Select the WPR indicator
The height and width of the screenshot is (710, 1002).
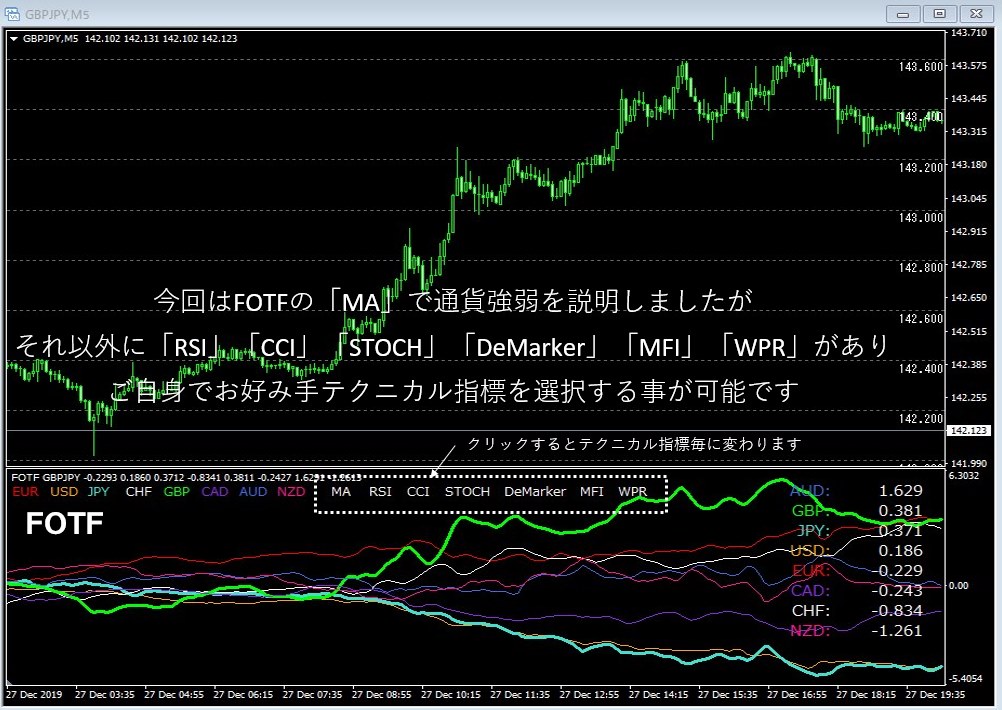pyautogui.click(x=633, y=491)
